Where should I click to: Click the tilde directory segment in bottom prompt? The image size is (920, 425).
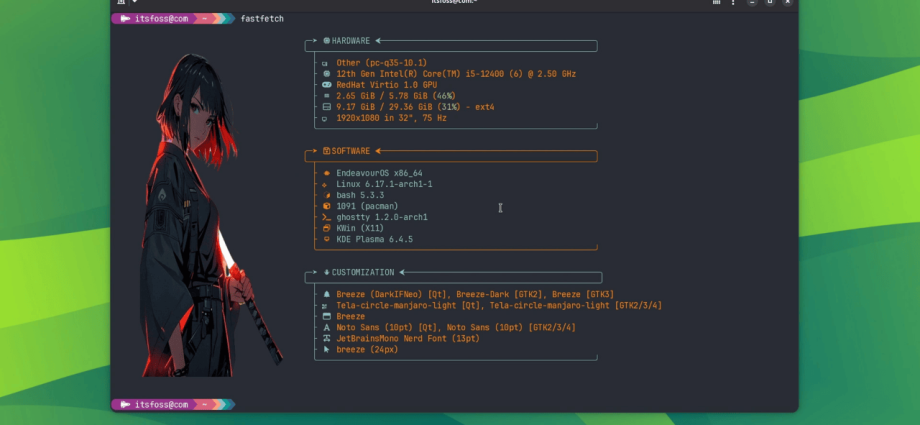(205, 405)
